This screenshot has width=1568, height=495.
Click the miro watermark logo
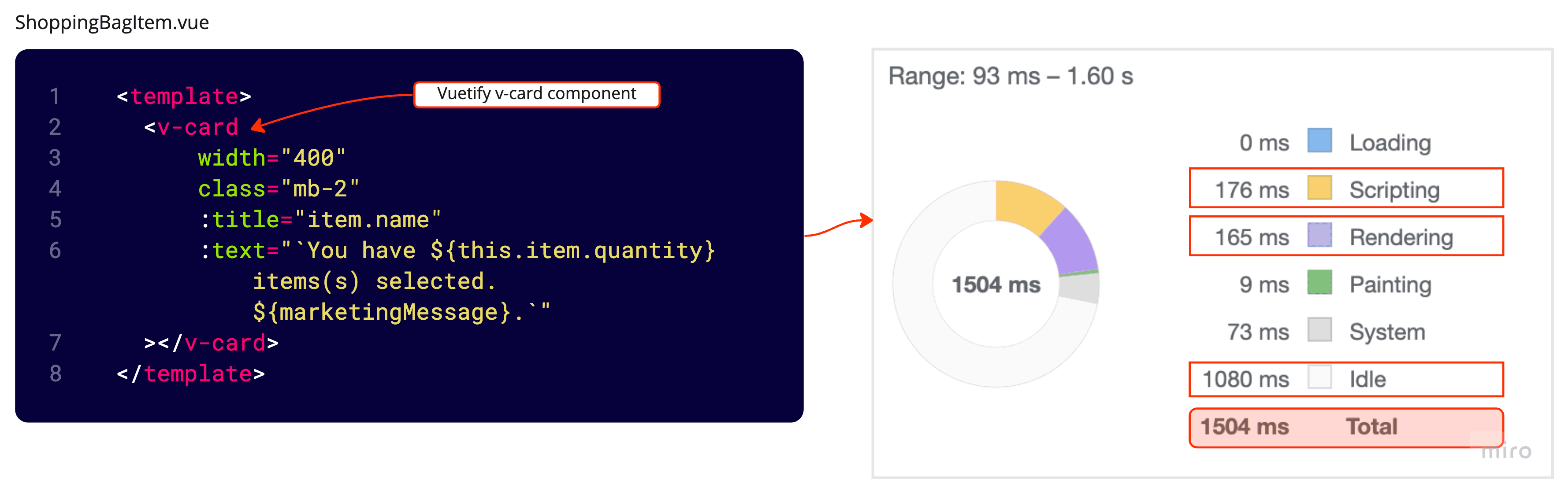[1505, 451]
